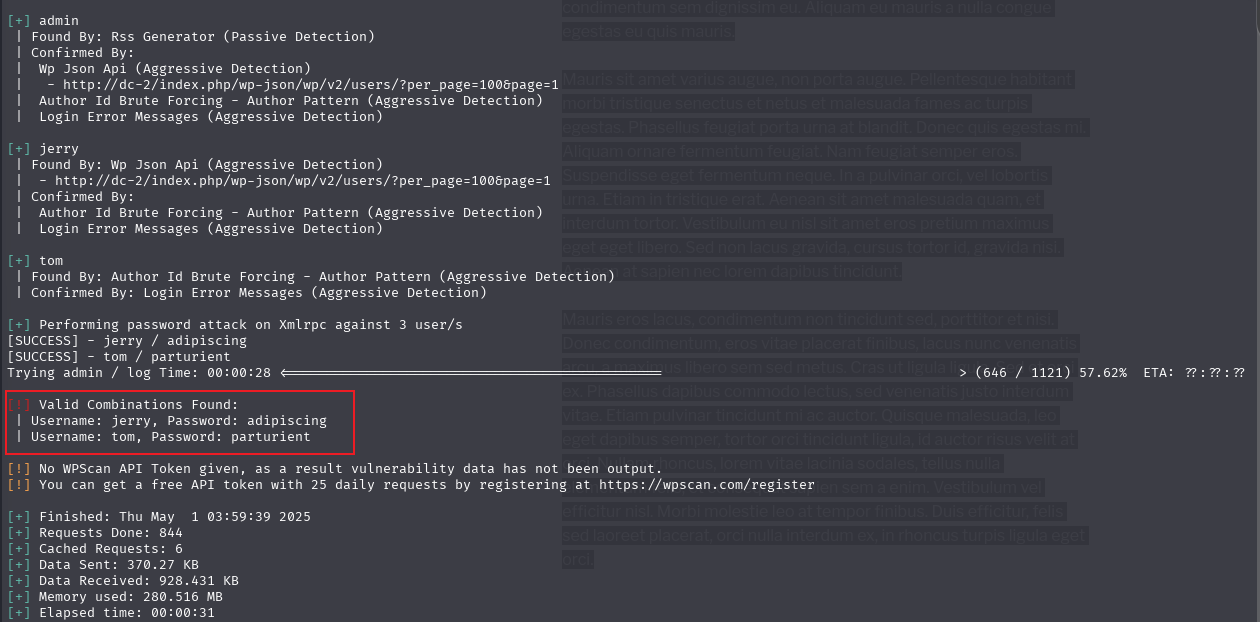Screen dimensions: 1260x622
Task: Click the "Data Received: 928.431 KB" line
Action: pyautogui.click(x=123, y=581)
